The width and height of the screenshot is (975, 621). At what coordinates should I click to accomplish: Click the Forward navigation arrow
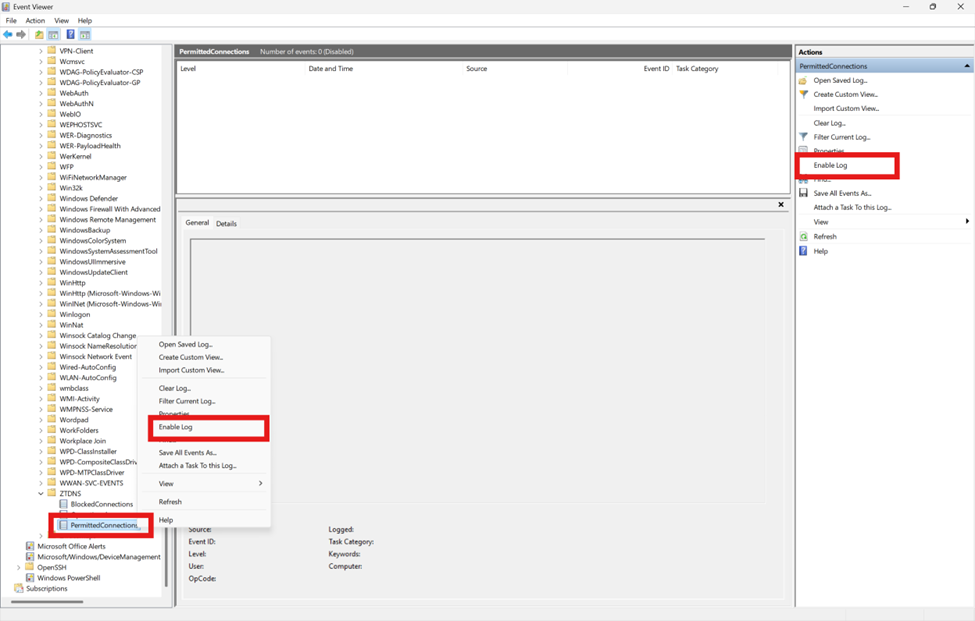[x=20, y=33]
